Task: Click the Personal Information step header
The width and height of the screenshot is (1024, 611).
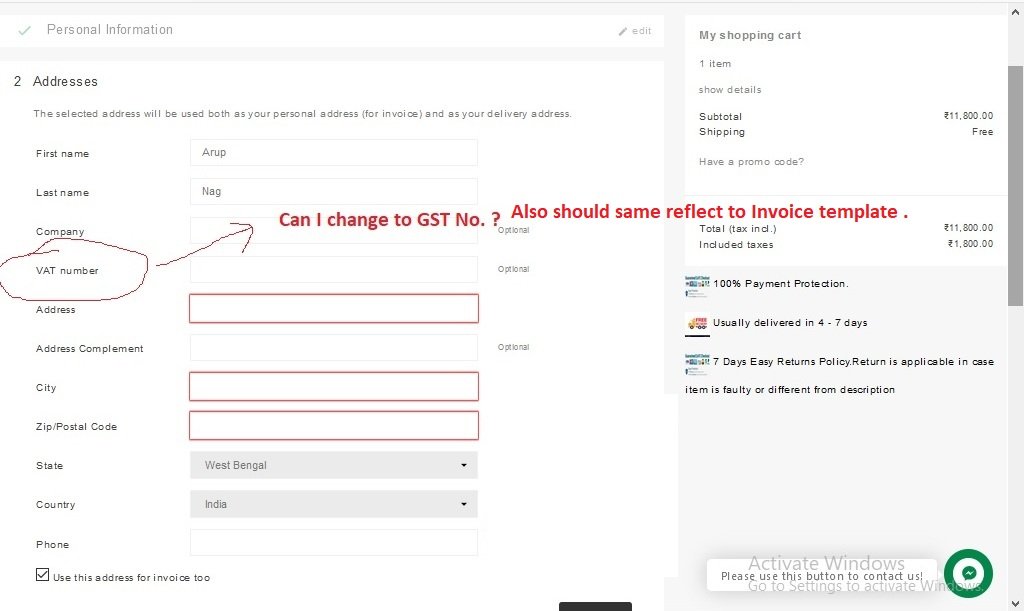Action: pos(110,30)
